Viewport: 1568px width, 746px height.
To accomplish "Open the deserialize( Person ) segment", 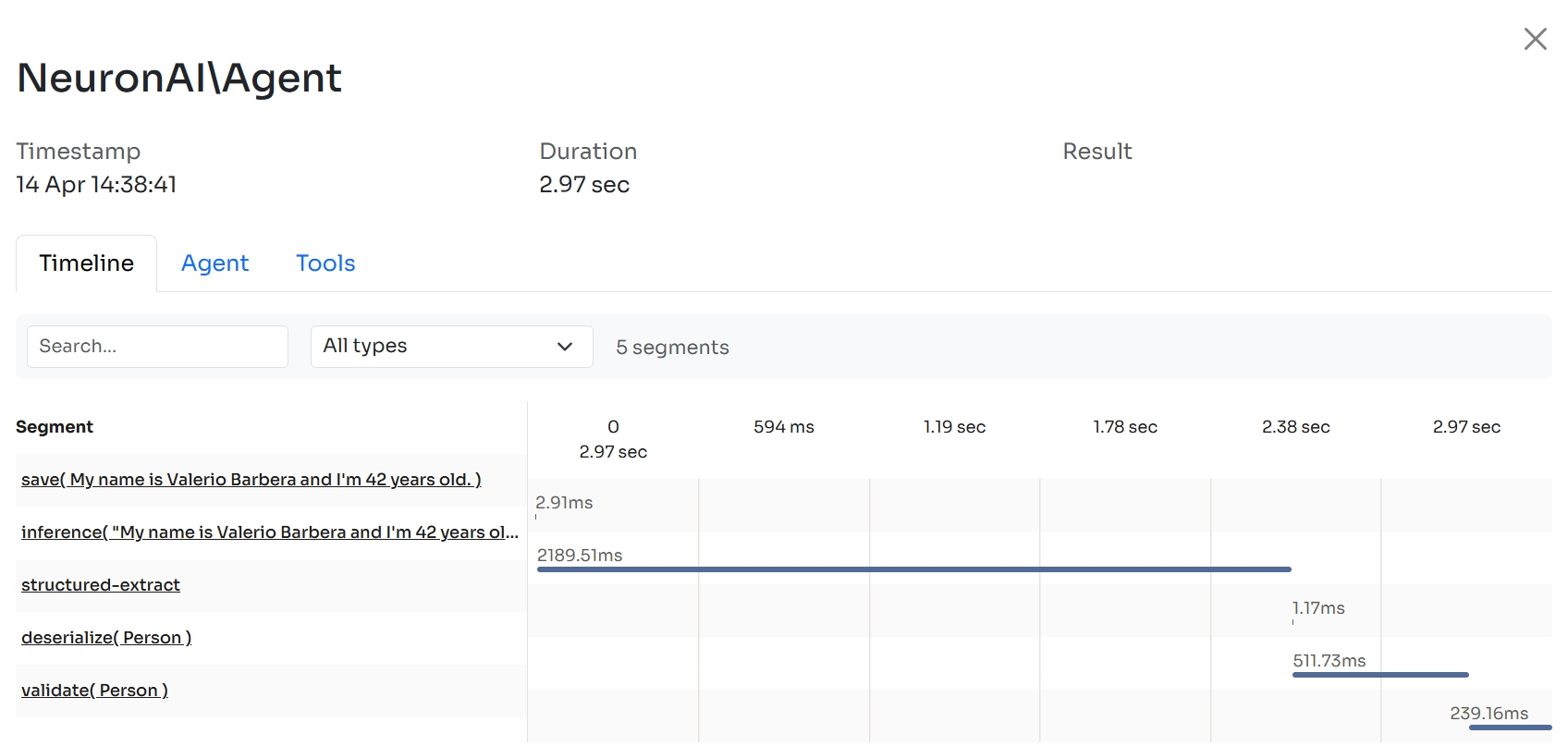I will click(x=106, y=638).
